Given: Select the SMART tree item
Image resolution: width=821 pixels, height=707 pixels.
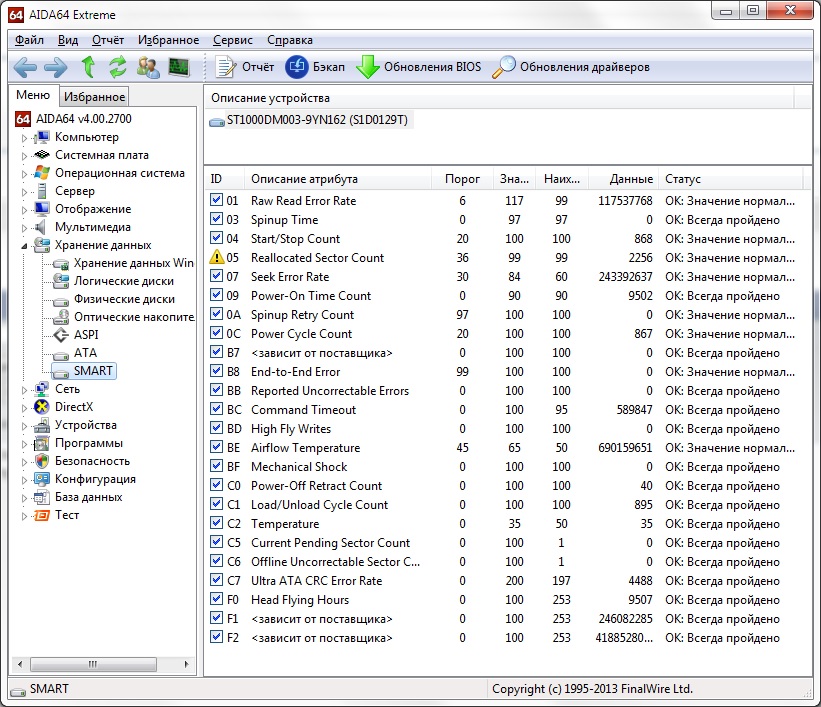Looking at the screenshot, I should (84, 371).
